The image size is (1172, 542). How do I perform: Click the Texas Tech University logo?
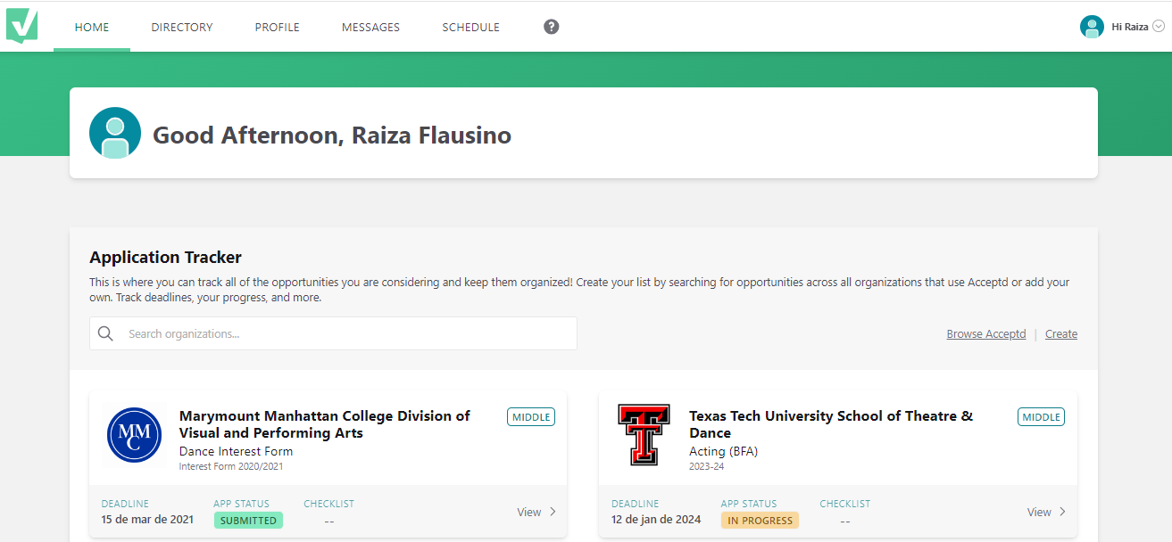tap(643, 435)
